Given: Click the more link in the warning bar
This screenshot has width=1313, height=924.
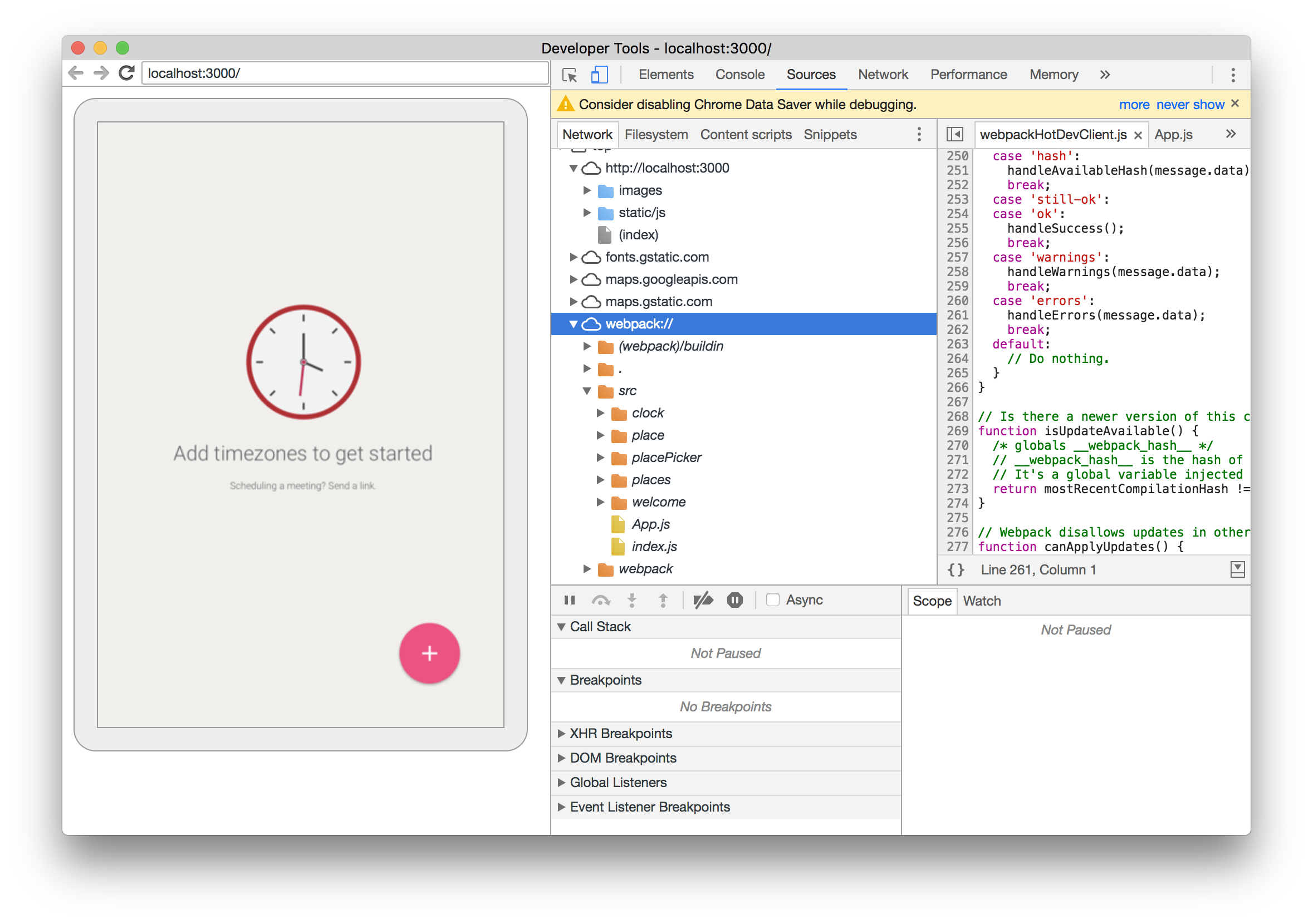Looking at the screenshot, I should point(1135,104).
